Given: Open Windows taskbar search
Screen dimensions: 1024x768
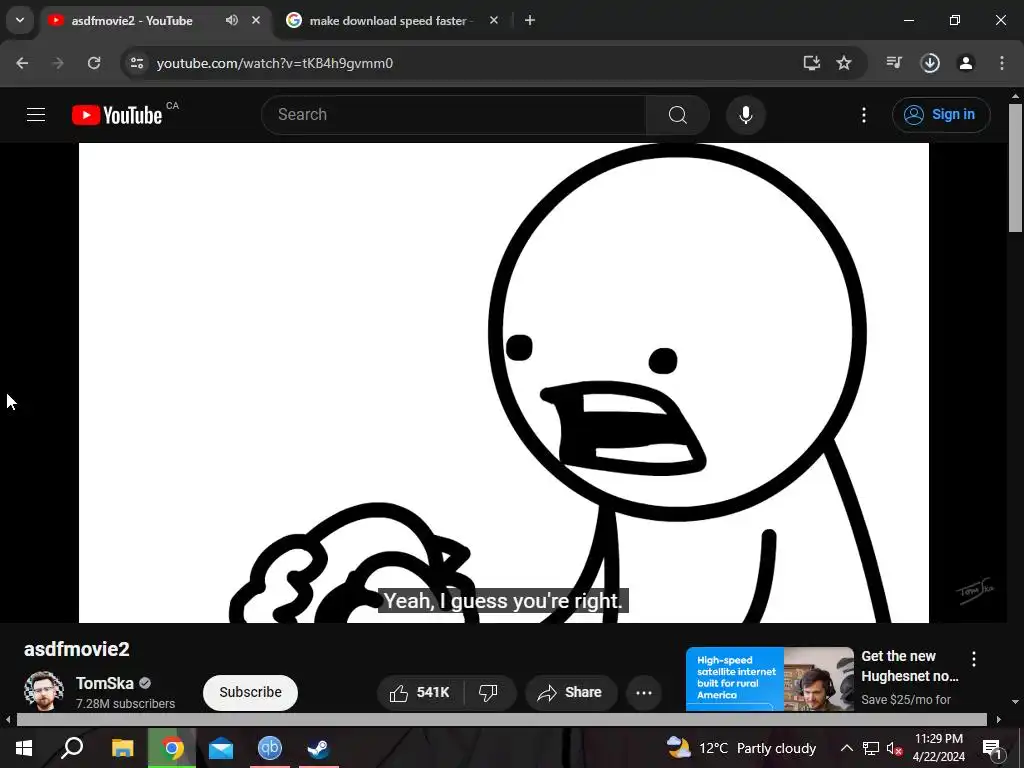Looking at the screenshot, I should pos(72,748).
